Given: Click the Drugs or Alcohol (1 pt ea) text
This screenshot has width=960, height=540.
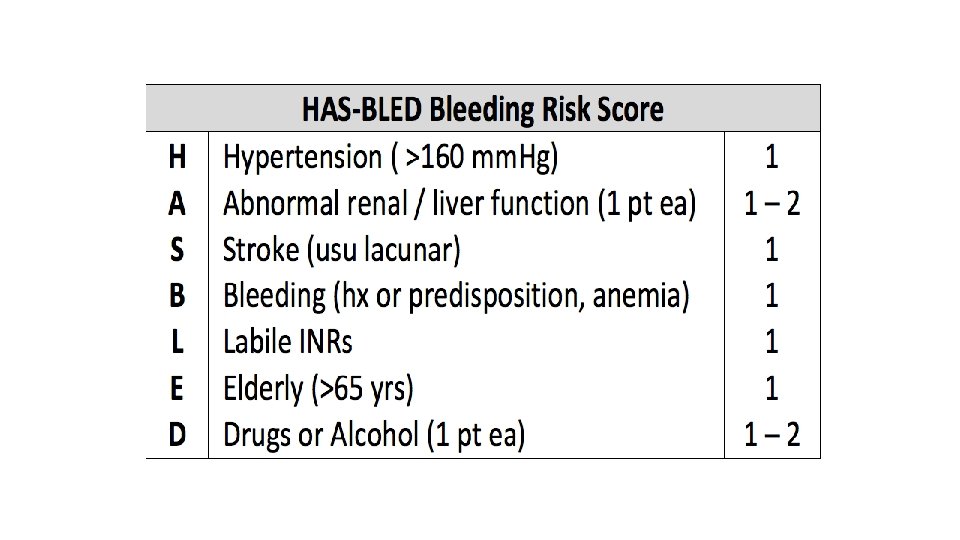Looking at the screenshot, I should (x=374, y=436).
